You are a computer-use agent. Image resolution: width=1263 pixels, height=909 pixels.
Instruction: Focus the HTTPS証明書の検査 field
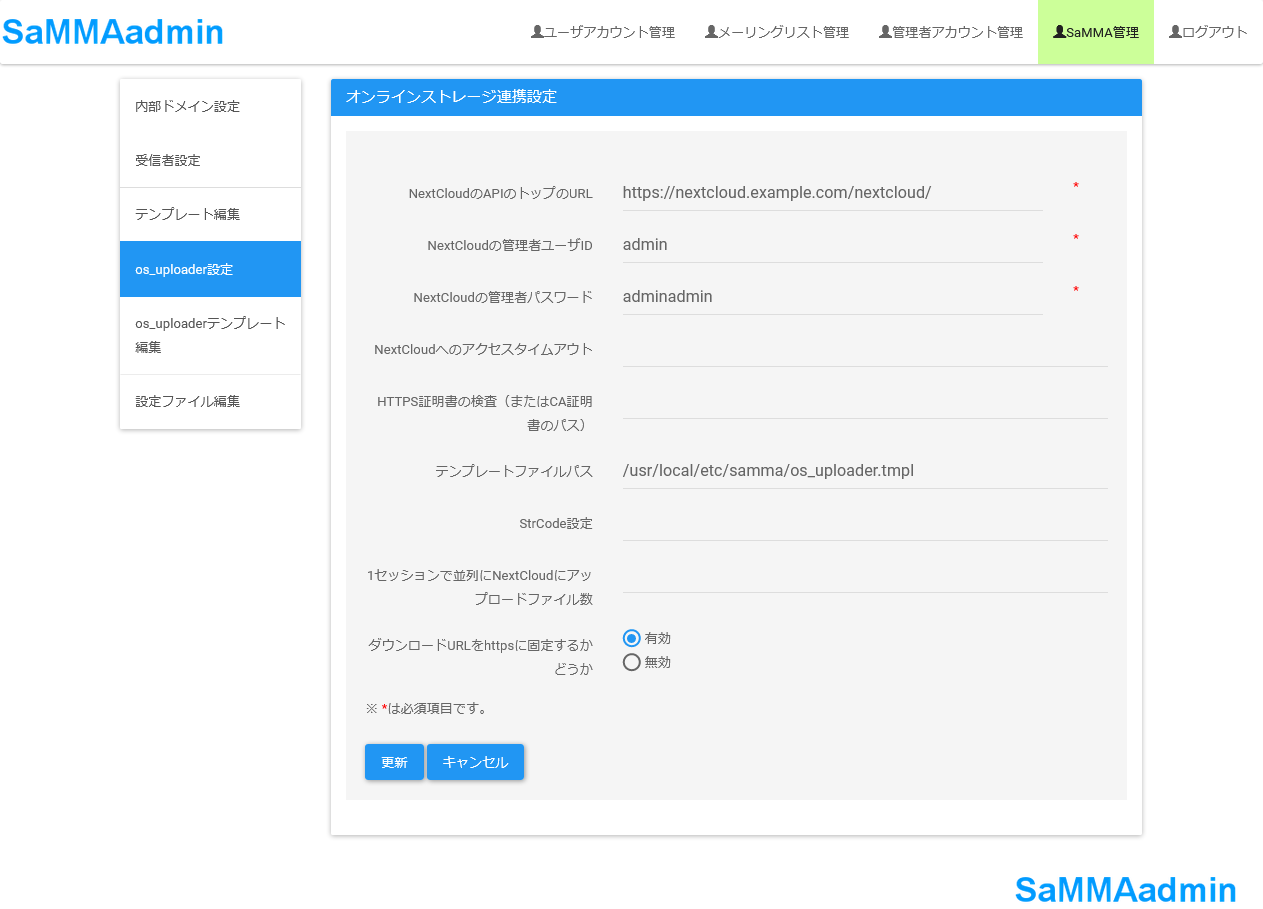(x=864, y=400)
